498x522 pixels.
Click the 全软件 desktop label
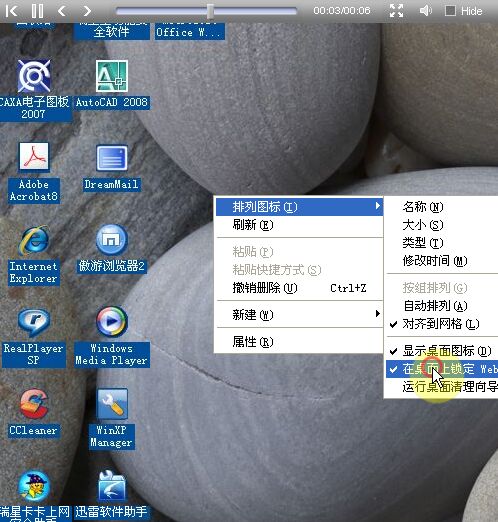pos(111,32)
